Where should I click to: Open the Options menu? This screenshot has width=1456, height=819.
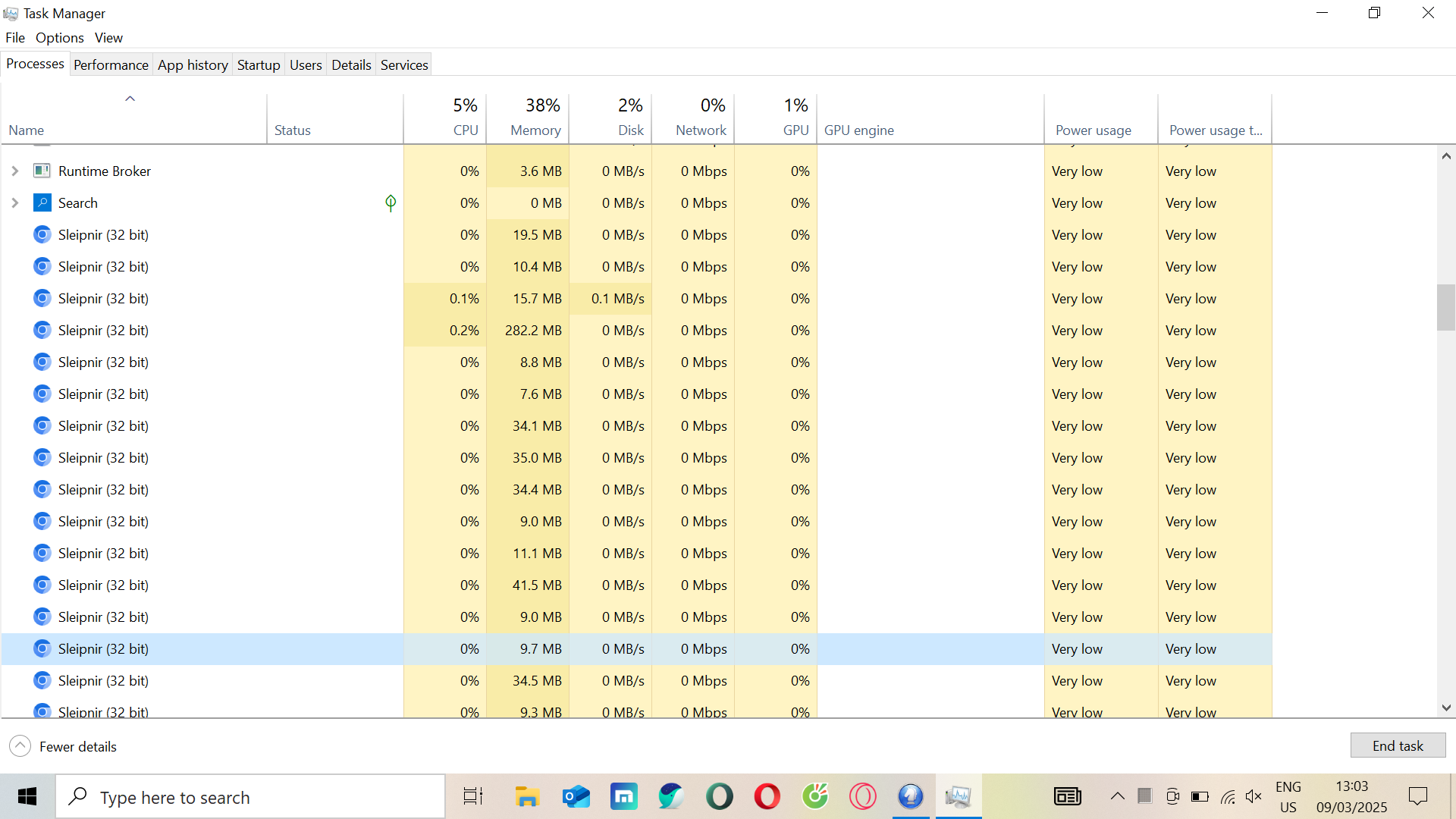[x=59, y=37]
